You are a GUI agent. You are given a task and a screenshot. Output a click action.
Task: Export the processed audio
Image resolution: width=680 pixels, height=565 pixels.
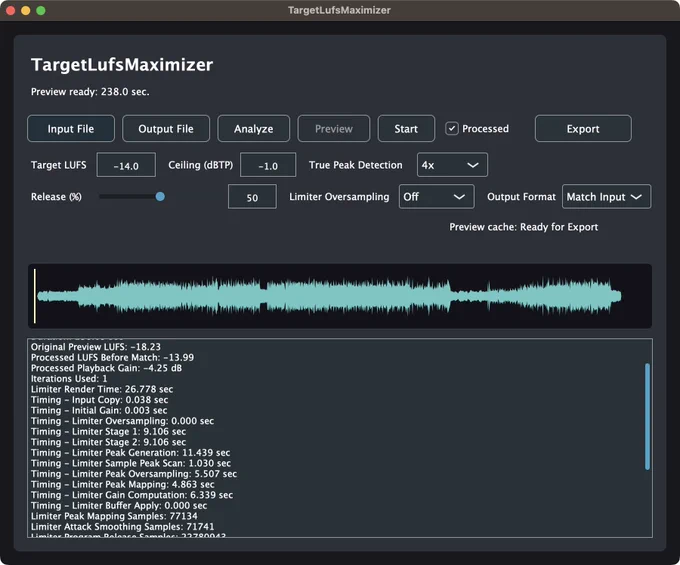pyautogui.click(x=583, y=128)
